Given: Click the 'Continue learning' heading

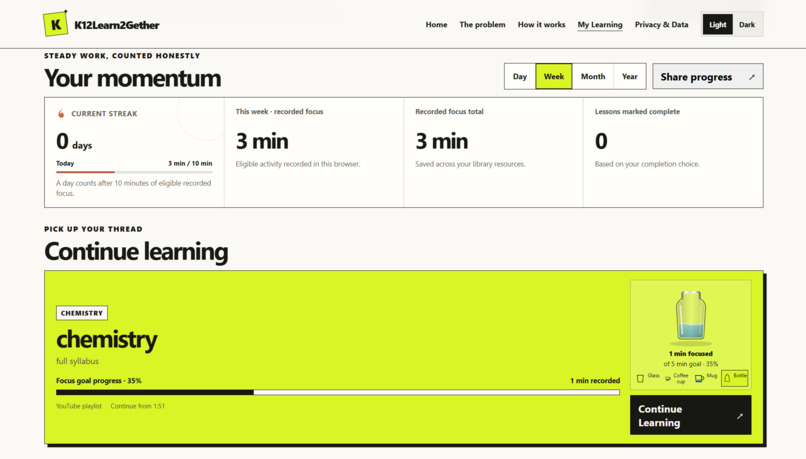Looking at the screenshot, I should click(136, 251).
